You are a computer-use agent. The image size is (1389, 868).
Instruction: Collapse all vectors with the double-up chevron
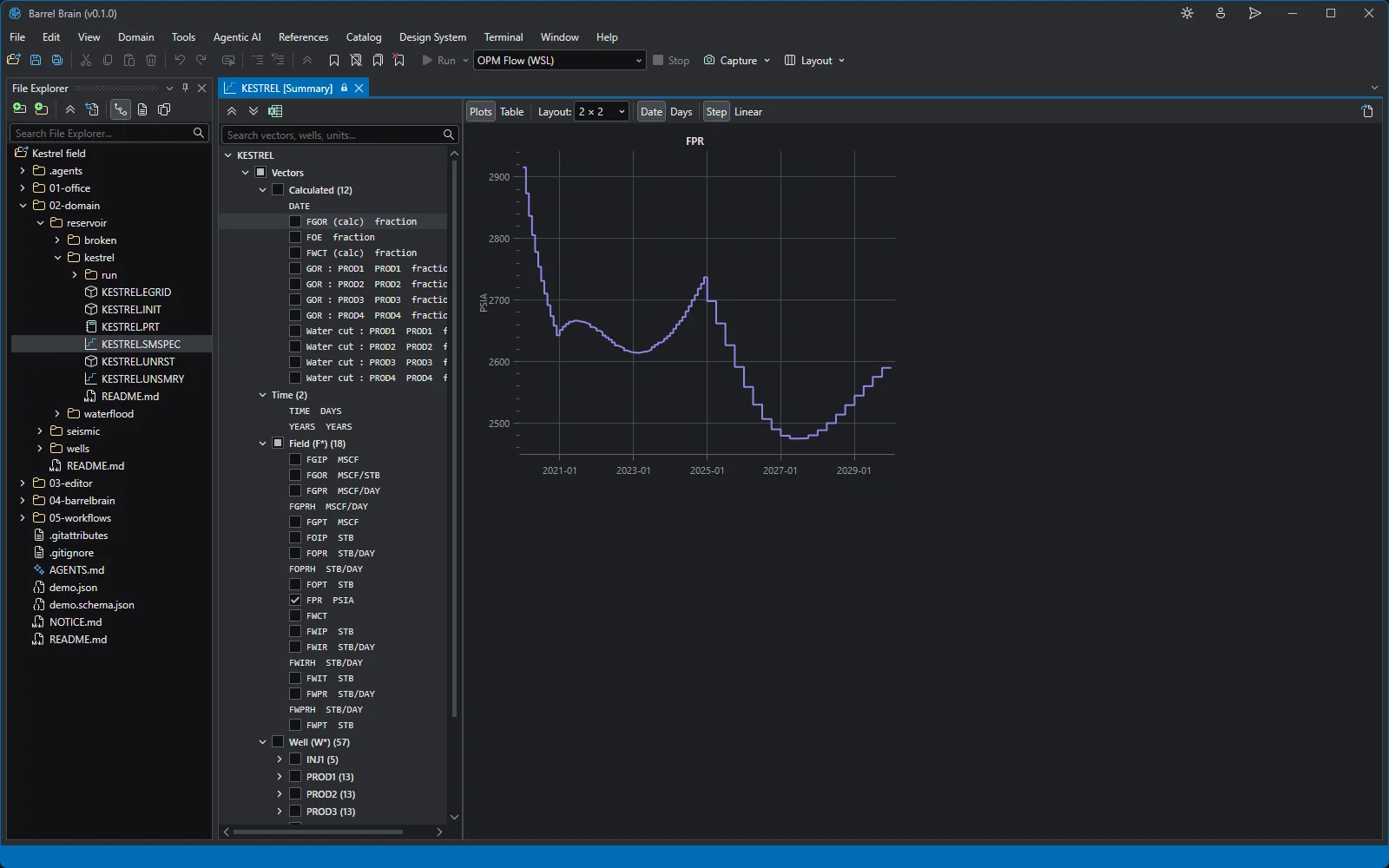tap(232, 111)
